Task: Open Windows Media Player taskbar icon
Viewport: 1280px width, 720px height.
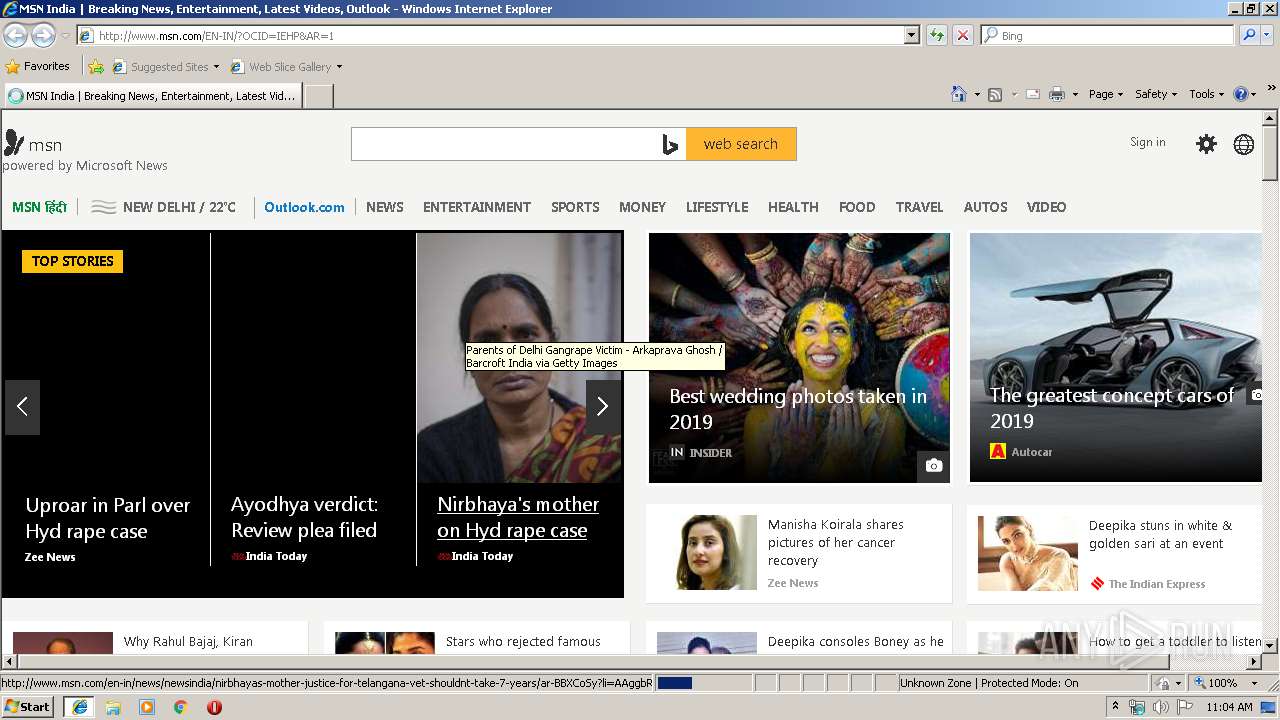Action: click(147, 707)
